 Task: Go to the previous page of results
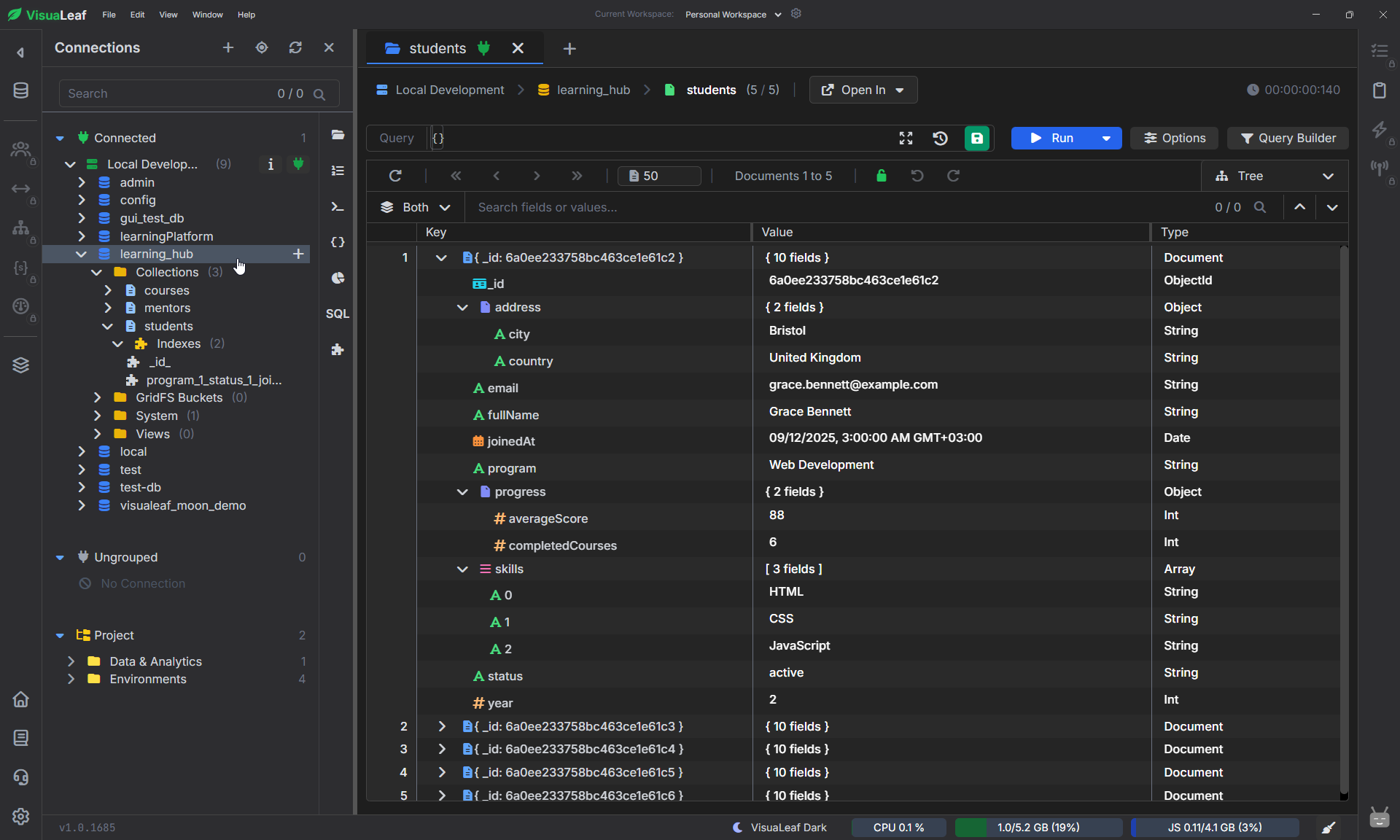coord(497,176)
